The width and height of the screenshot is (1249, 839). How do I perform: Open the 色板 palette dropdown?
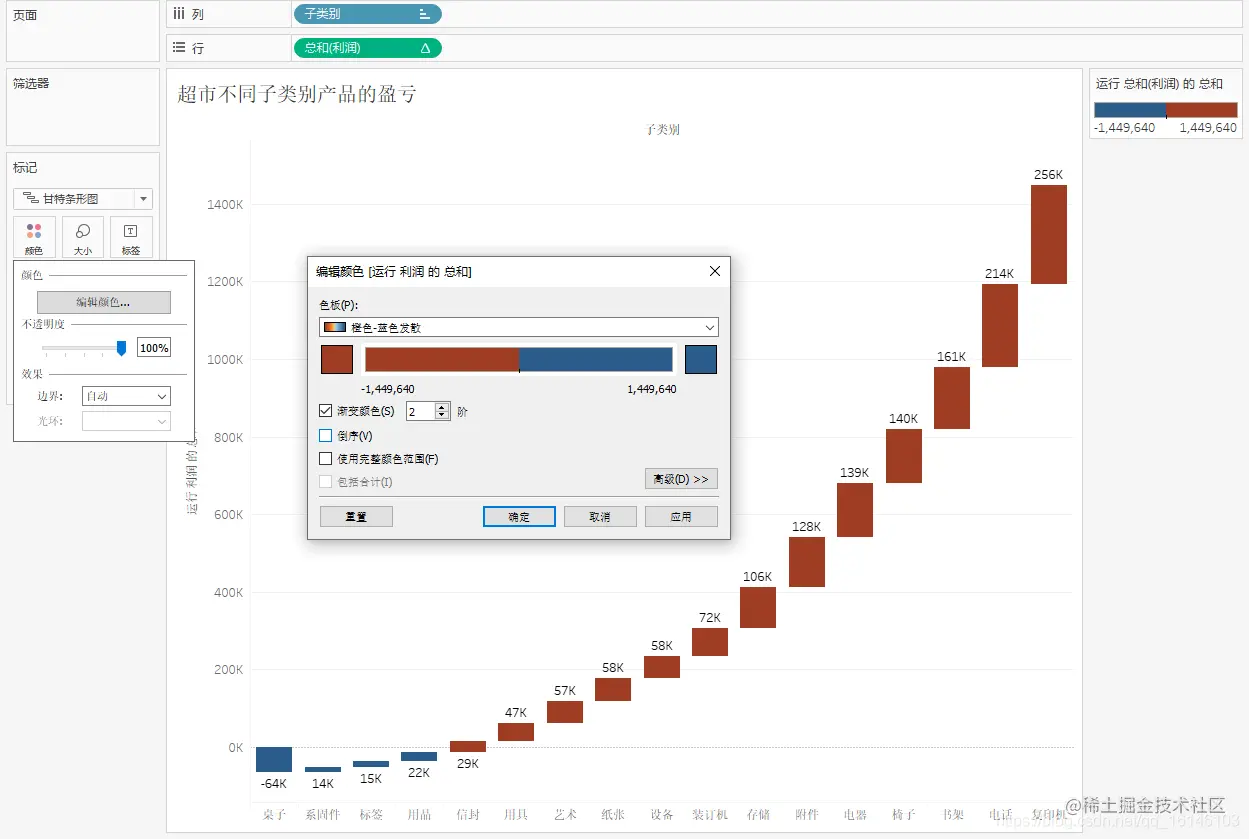pos(519,327)
